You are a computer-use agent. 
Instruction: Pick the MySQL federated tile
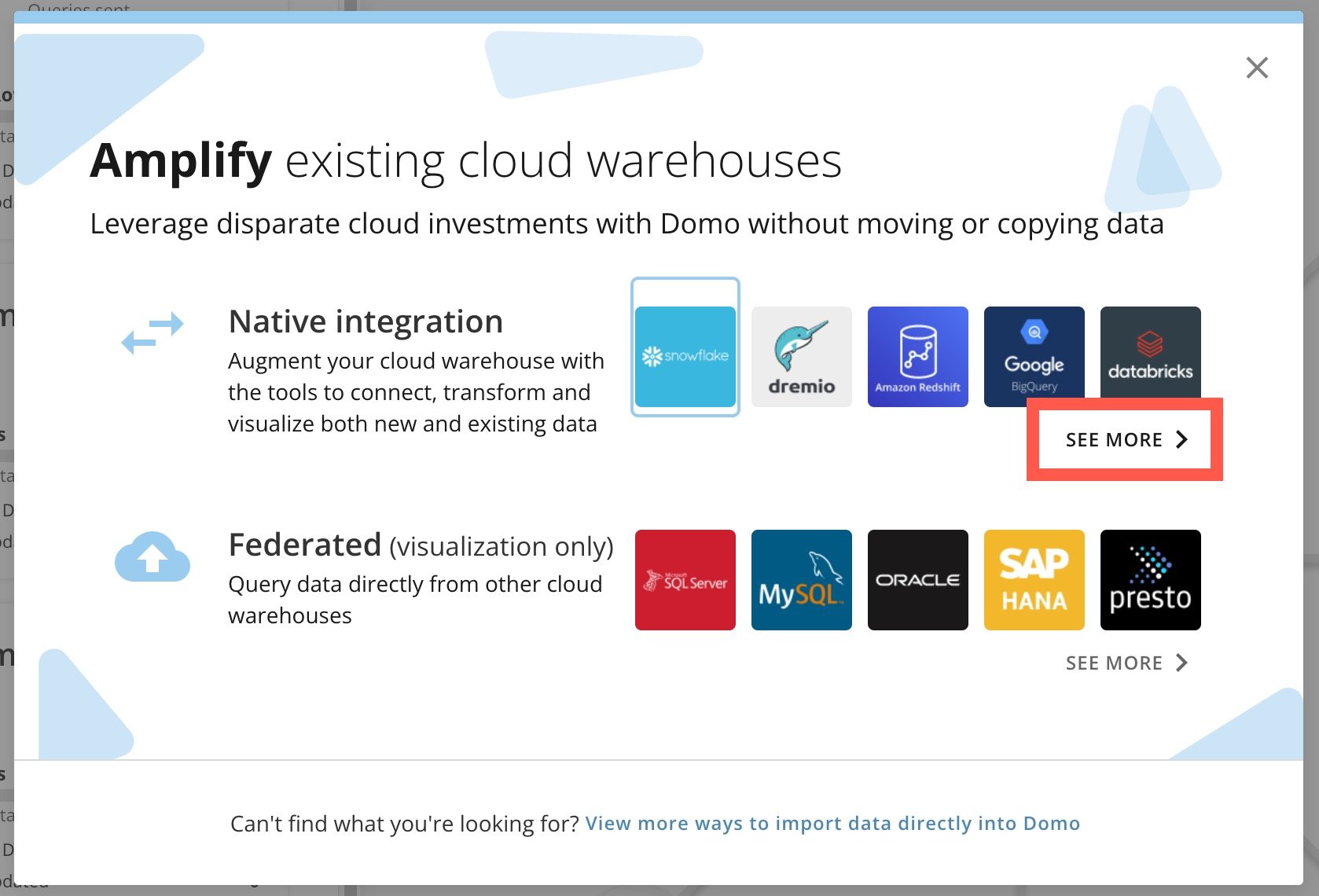(802, 580)
